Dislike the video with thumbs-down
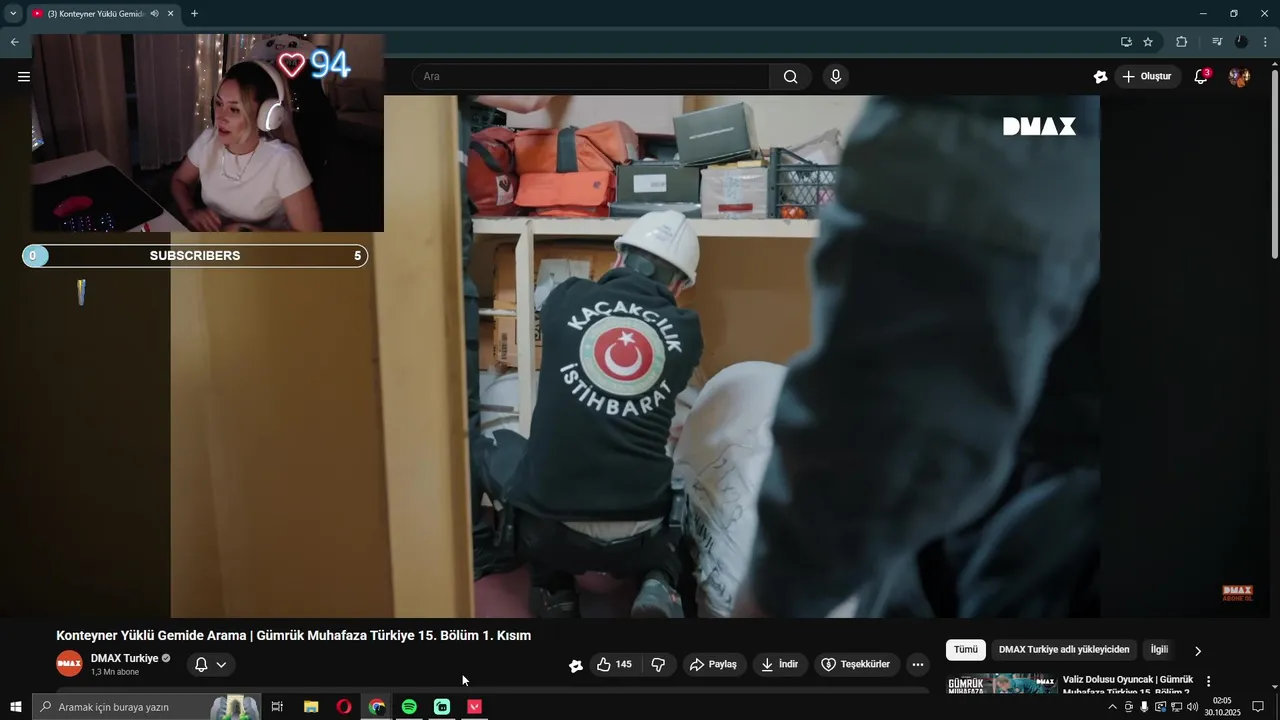 [658, 664]
